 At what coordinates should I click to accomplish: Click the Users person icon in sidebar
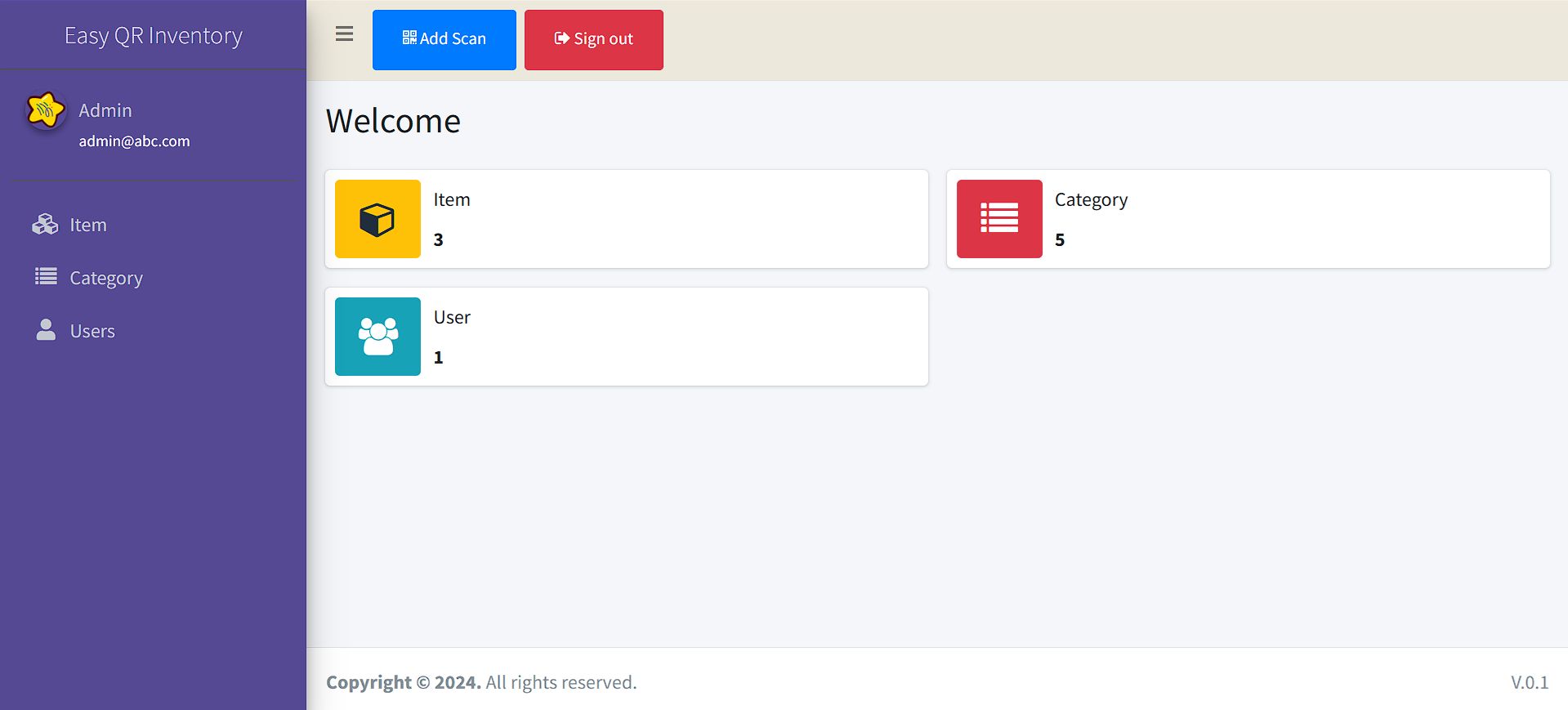(46, 330)
